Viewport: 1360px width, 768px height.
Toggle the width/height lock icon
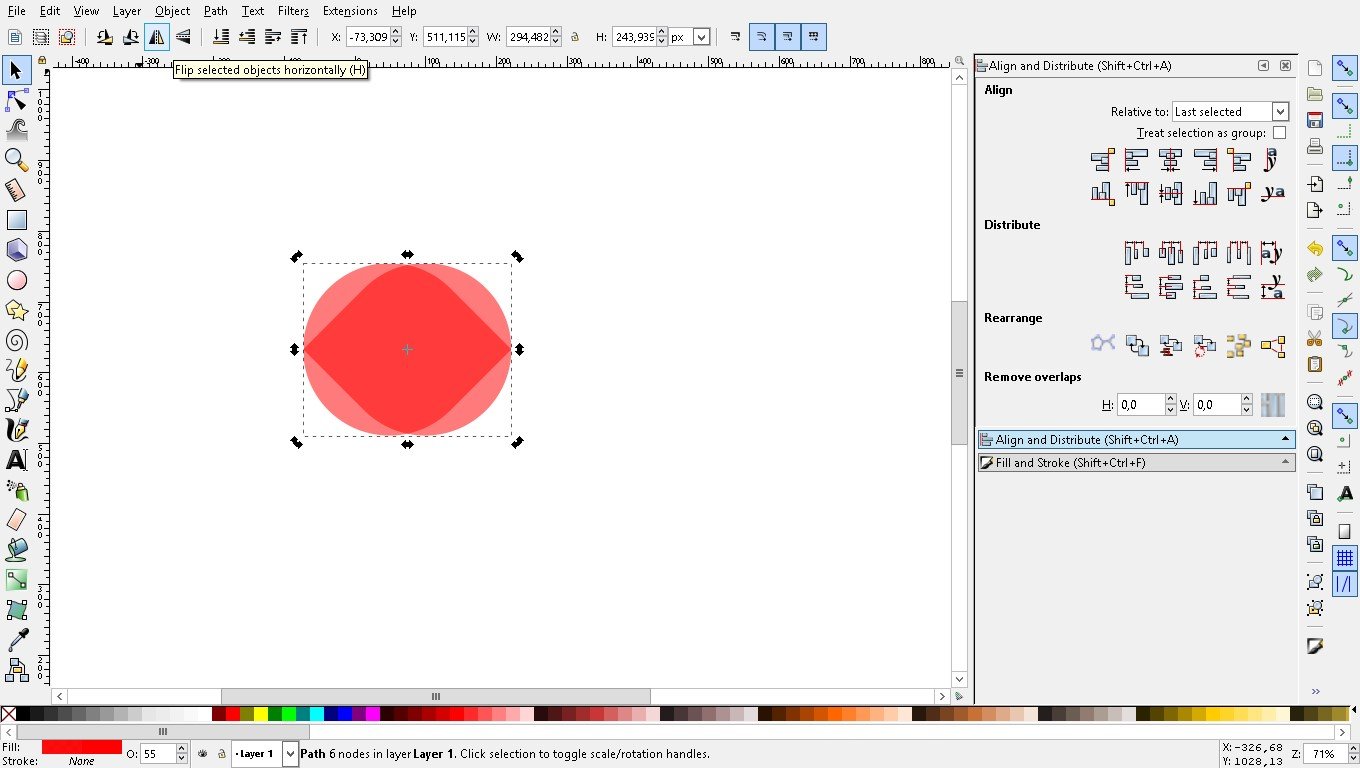coord(574,37)
